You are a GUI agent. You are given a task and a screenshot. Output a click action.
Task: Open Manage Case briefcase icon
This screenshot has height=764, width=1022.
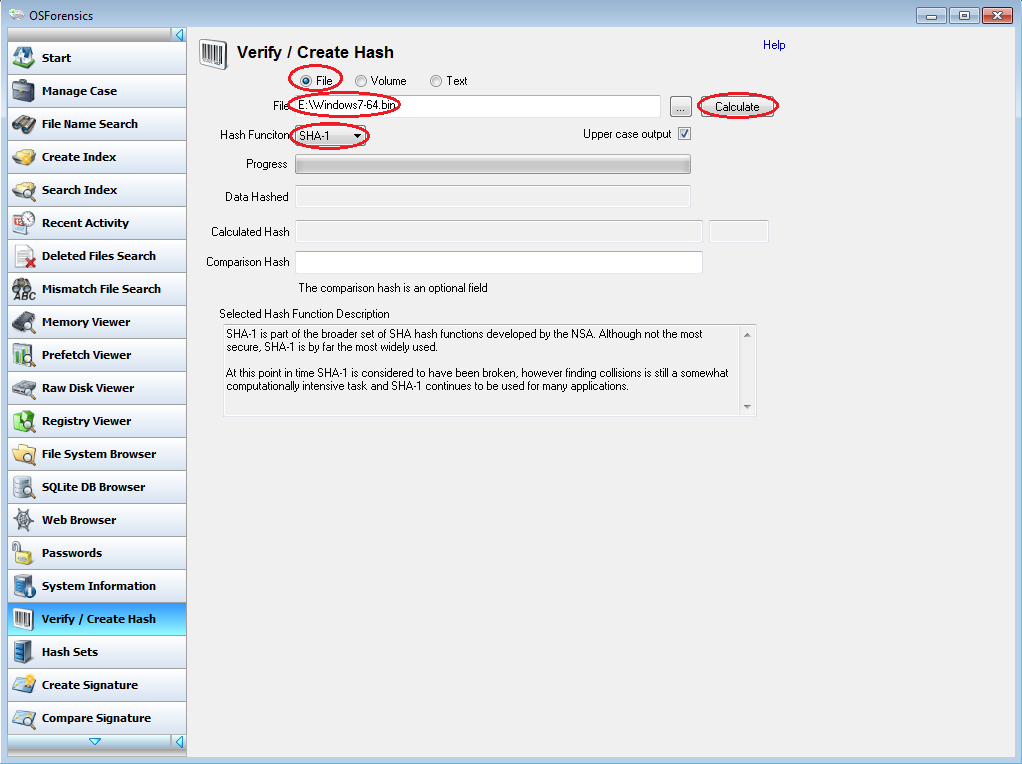click(24, 91)
